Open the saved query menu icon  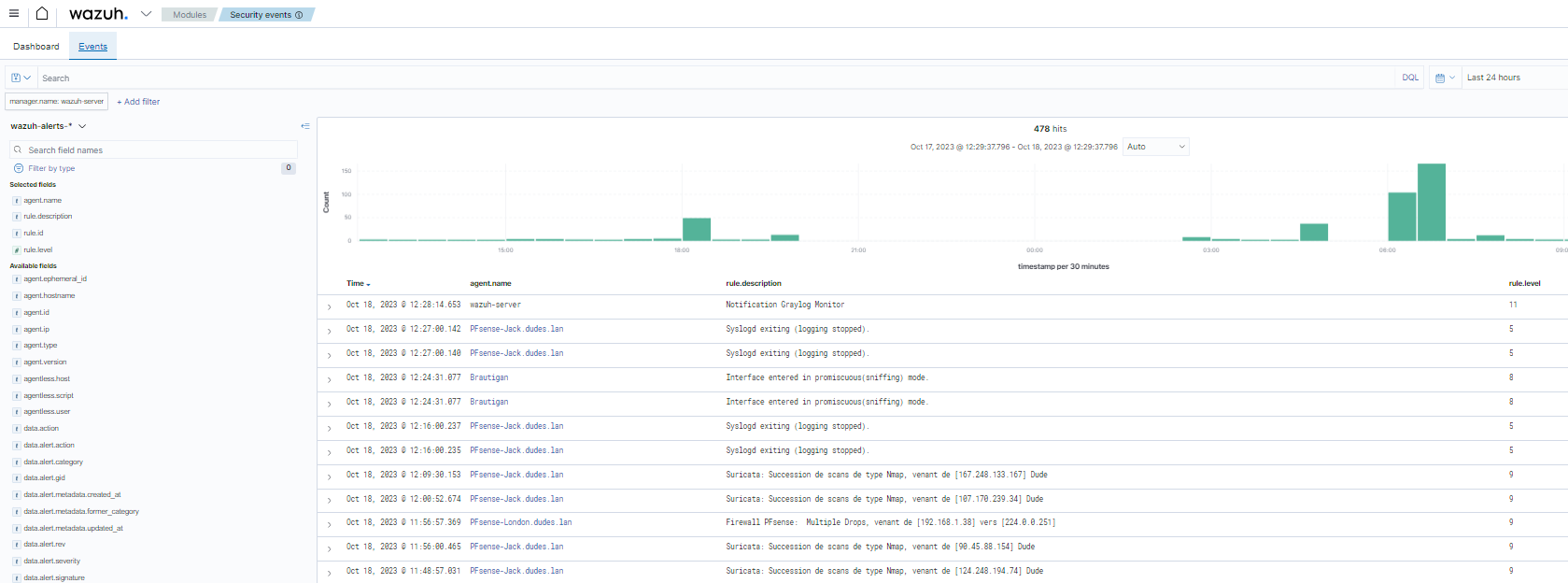coord(21,78)
